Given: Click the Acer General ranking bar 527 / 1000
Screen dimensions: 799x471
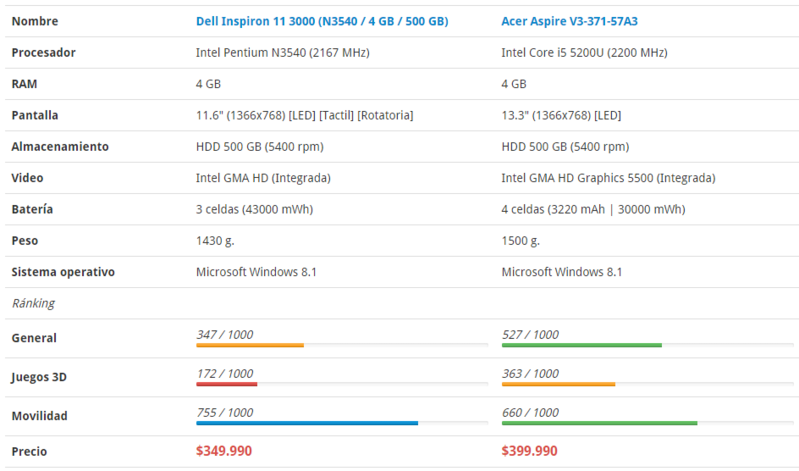Looking at the screenshot, I should click(648, 346).
